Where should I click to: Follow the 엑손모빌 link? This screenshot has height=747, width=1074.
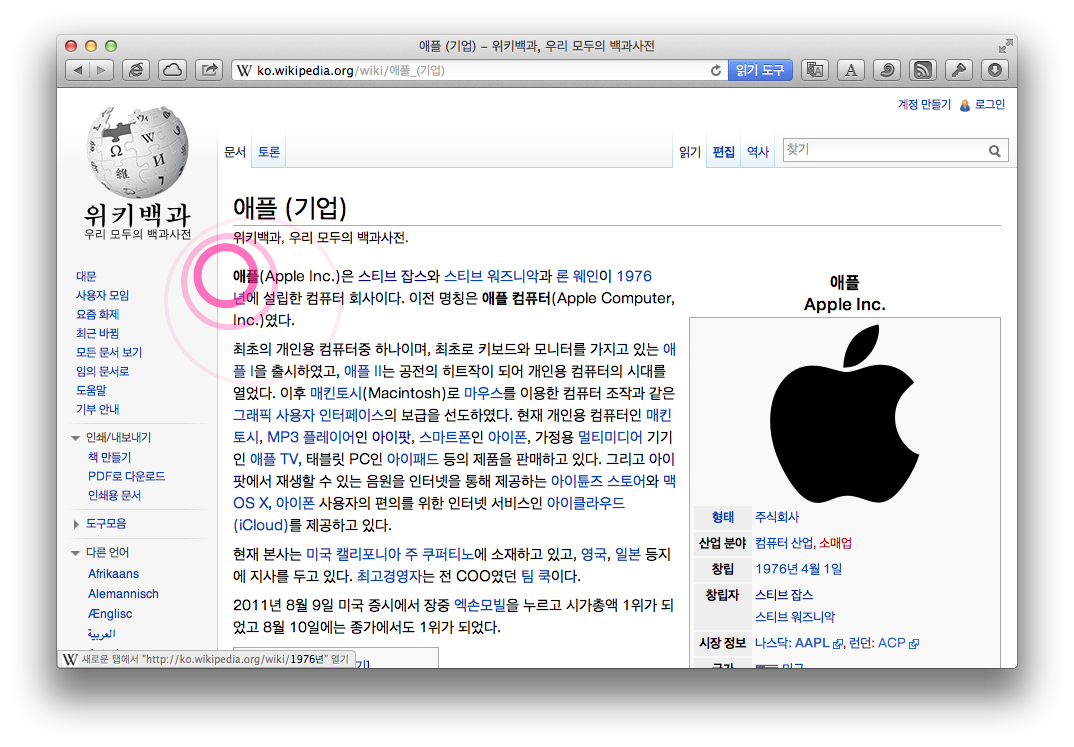pos(480,605)
